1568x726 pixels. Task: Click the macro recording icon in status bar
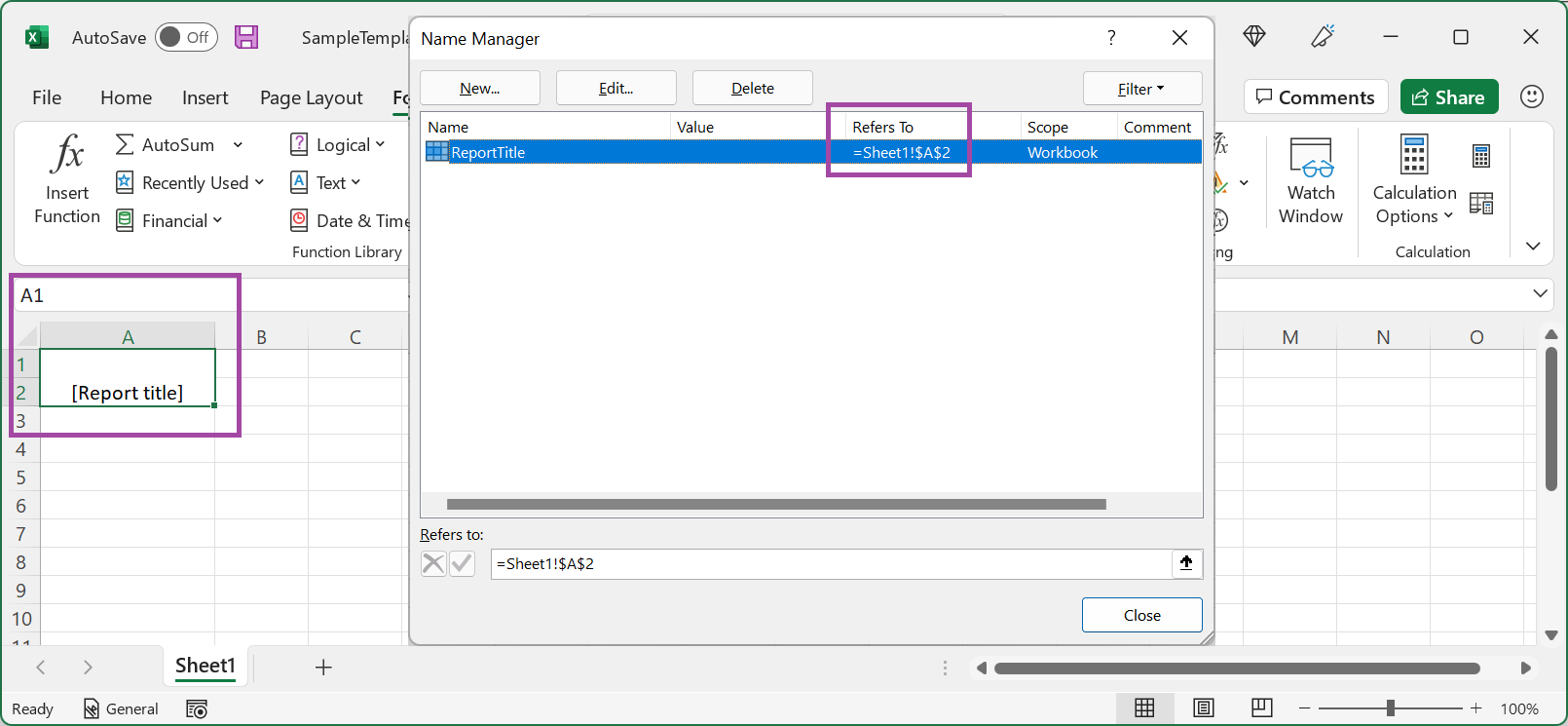tap(197, 708)
